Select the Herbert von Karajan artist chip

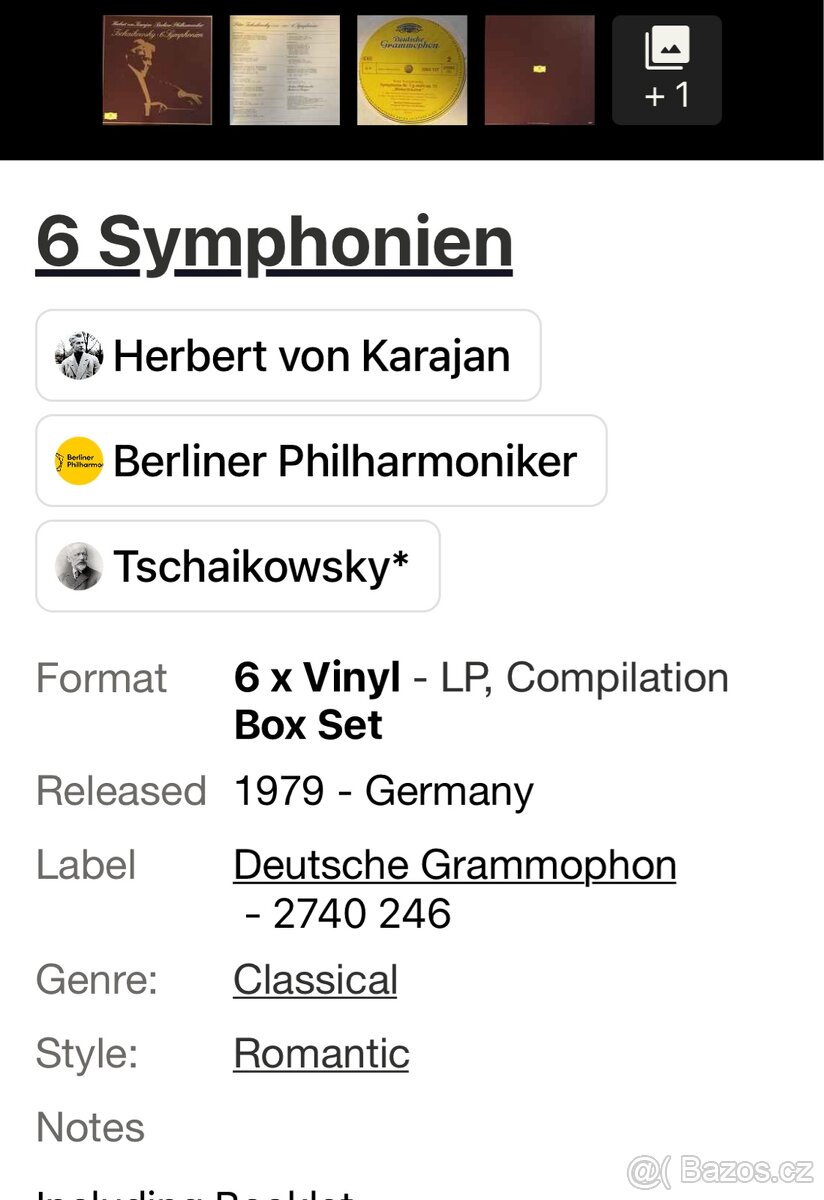[288, 356]
